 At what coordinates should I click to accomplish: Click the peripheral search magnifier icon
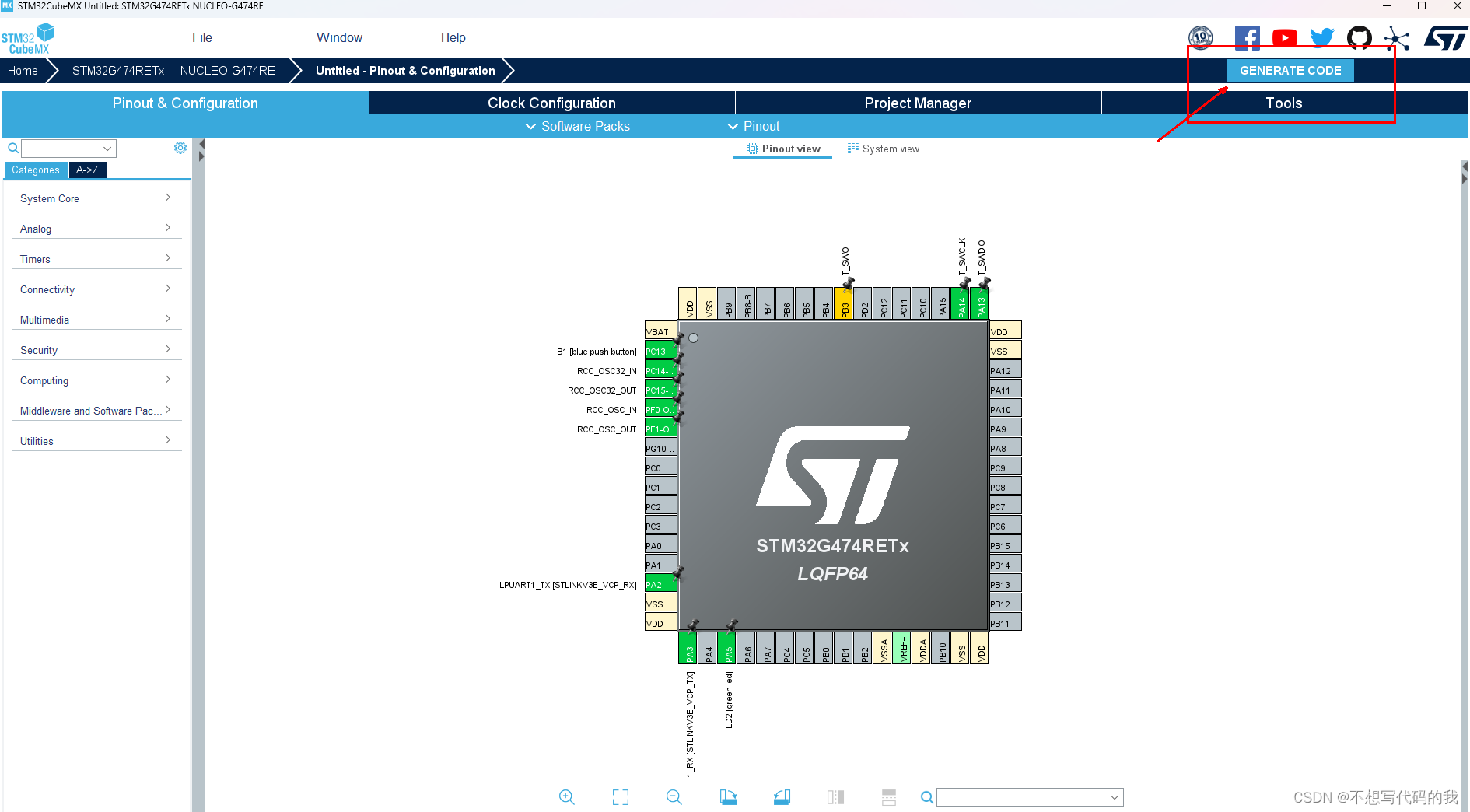[13, 148]
